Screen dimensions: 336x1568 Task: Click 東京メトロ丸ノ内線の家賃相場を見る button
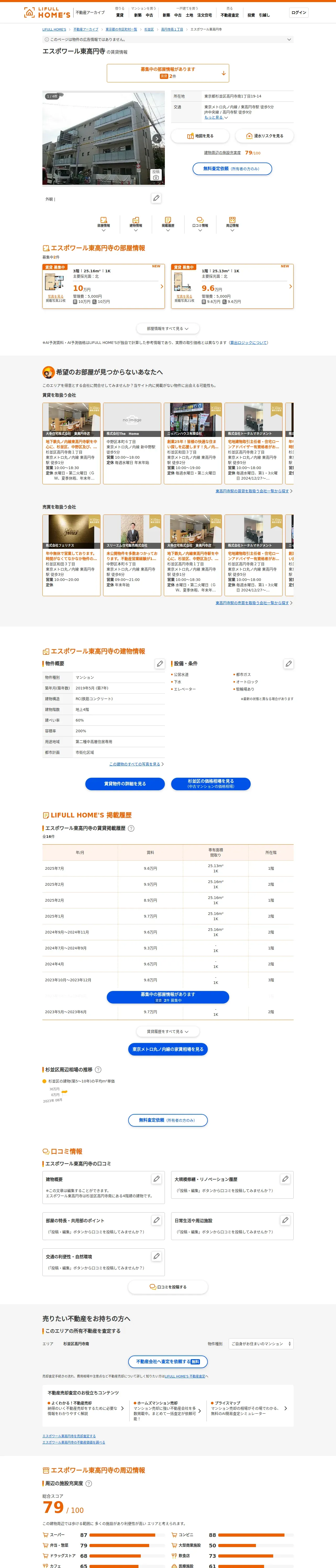tap(168, 1050)
